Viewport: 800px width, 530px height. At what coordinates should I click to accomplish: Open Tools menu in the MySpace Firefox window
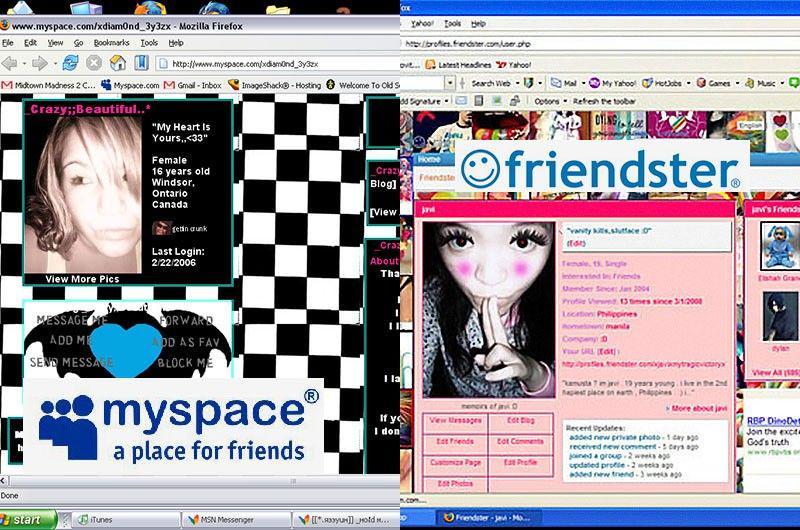click(149, 43)
